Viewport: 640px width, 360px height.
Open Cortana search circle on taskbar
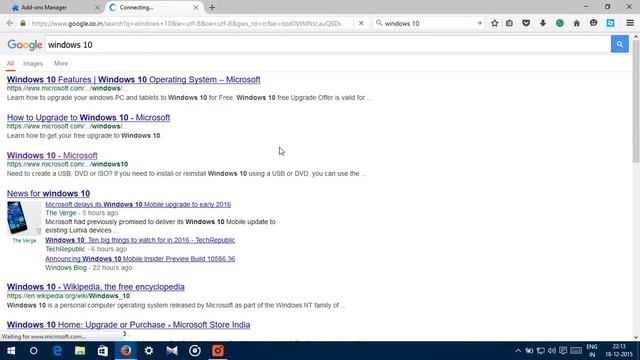pyautogui.click(x=34, y=351)
